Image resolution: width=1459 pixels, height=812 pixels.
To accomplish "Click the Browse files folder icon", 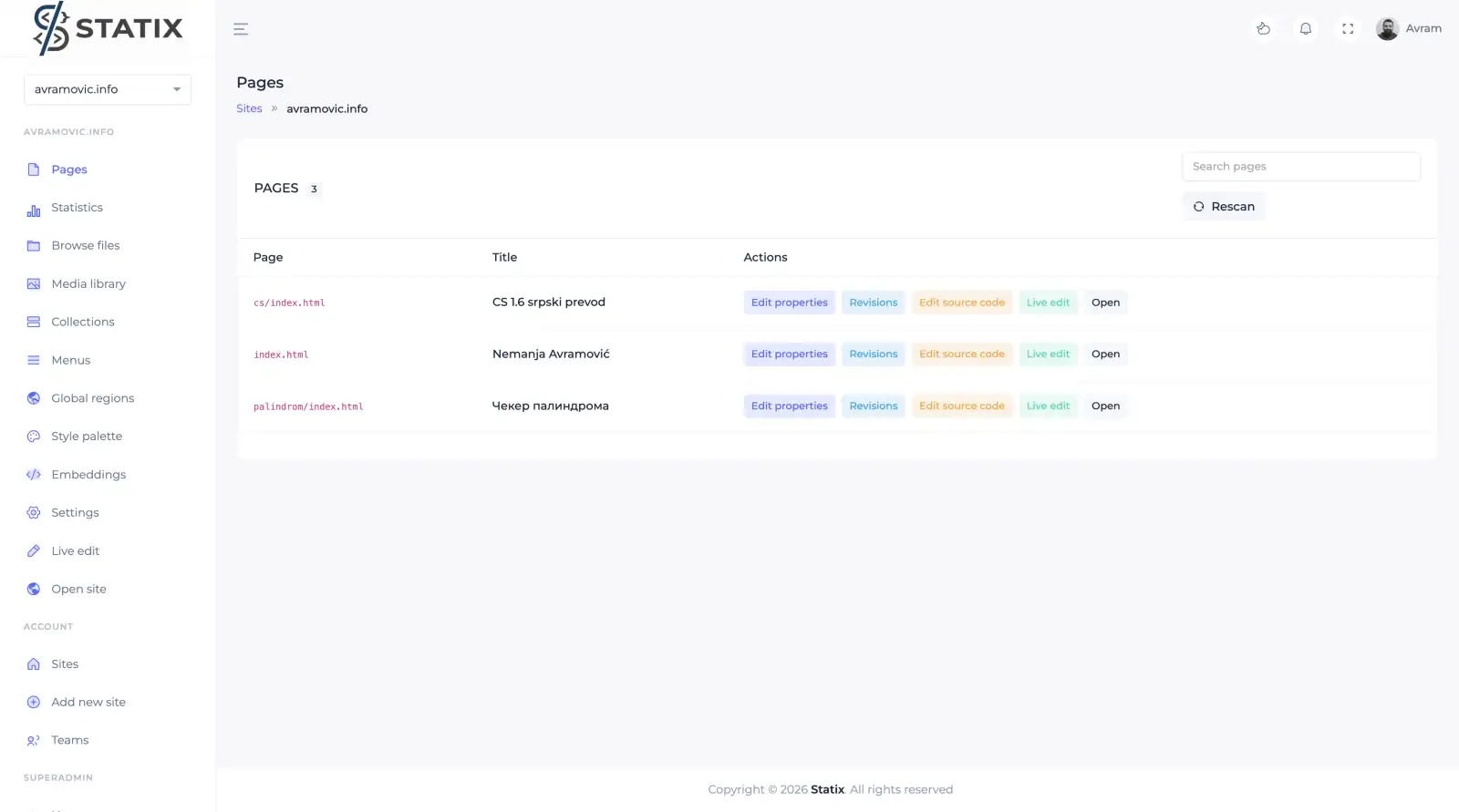I will (x=34, y=246).
